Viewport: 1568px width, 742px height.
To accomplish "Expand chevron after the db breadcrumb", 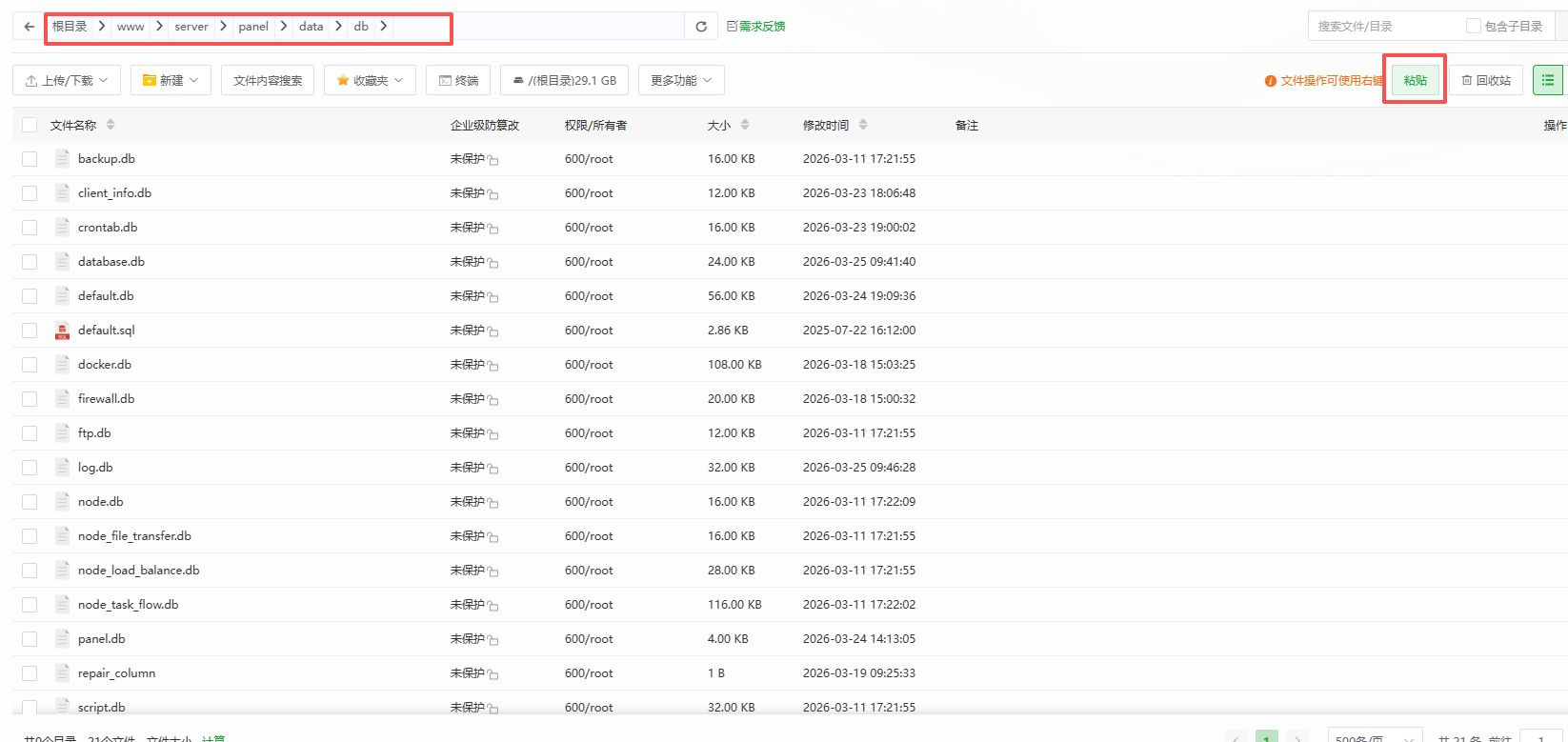I will (383, 27).
